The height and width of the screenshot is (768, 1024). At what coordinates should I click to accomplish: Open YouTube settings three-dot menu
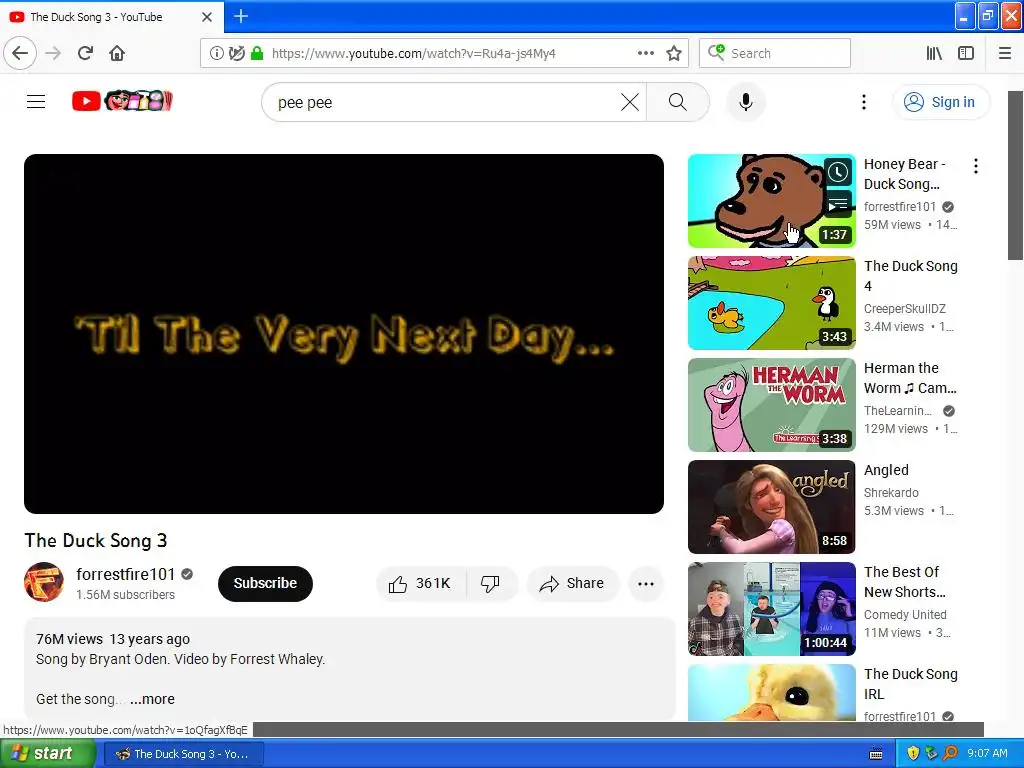tap(864, 103)
